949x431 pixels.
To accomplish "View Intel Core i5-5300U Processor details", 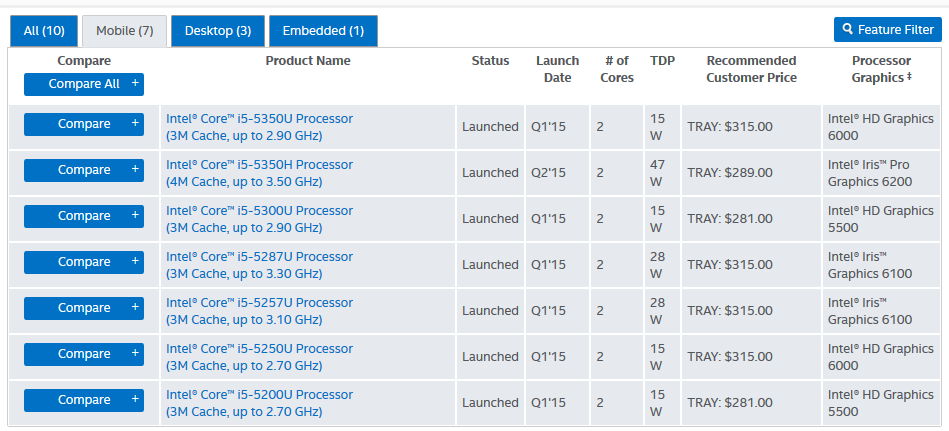I will click(x=260, y=219).
